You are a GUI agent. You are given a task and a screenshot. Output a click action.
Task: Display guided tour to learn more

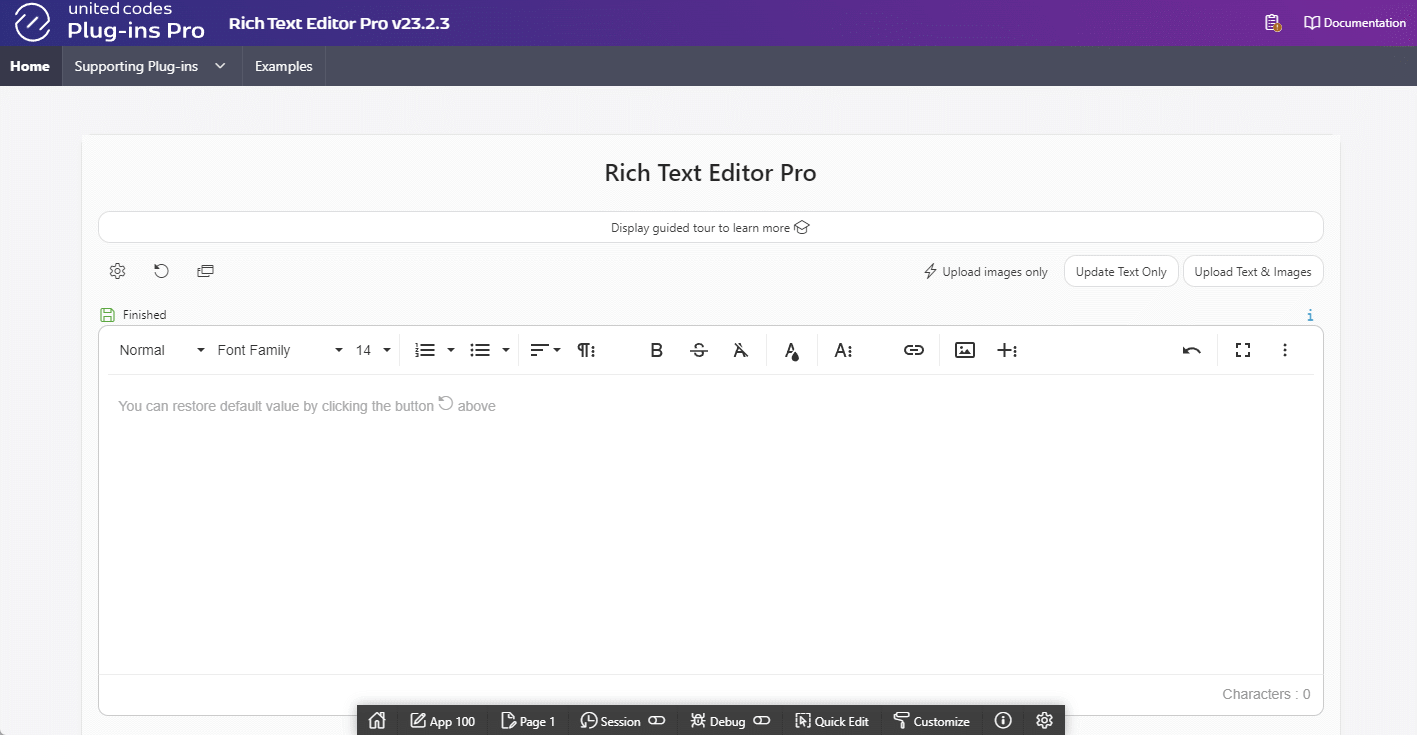(710, 227)
